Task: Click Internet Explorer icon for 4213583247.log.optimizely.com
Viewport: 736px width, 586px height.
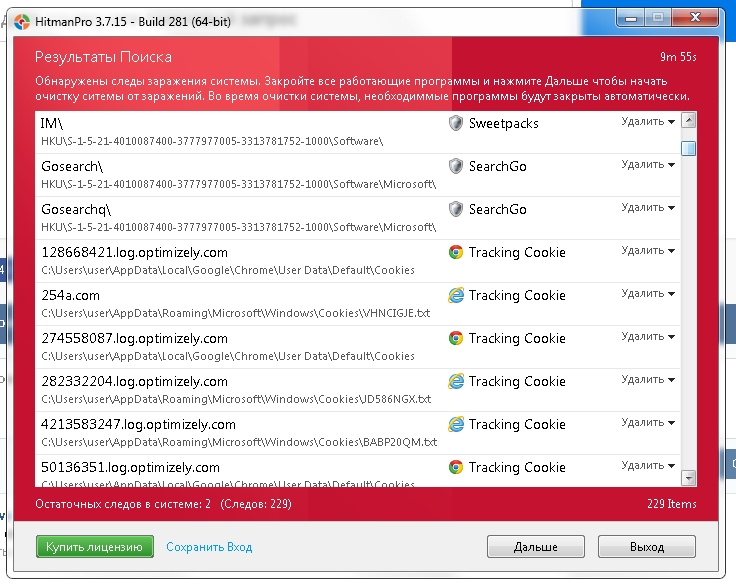Action: [x=456, y=424]
